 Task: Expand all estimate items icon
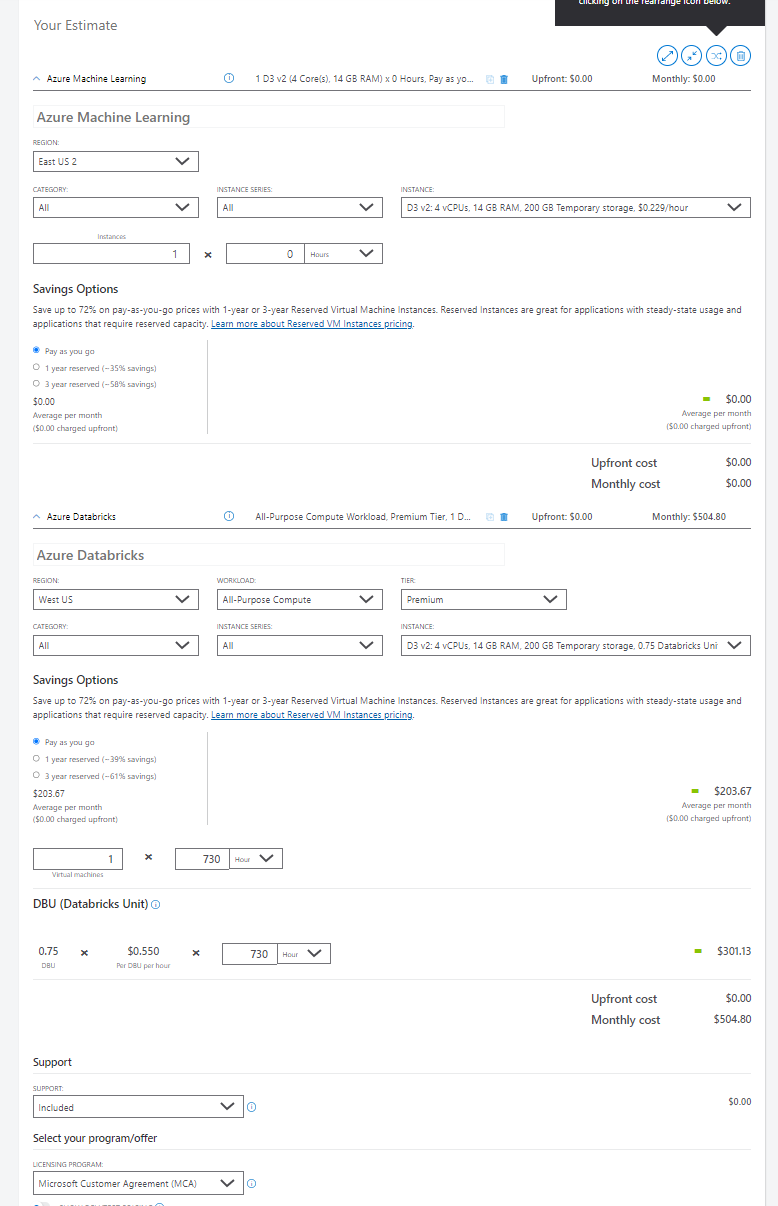(x=667, y=55)
